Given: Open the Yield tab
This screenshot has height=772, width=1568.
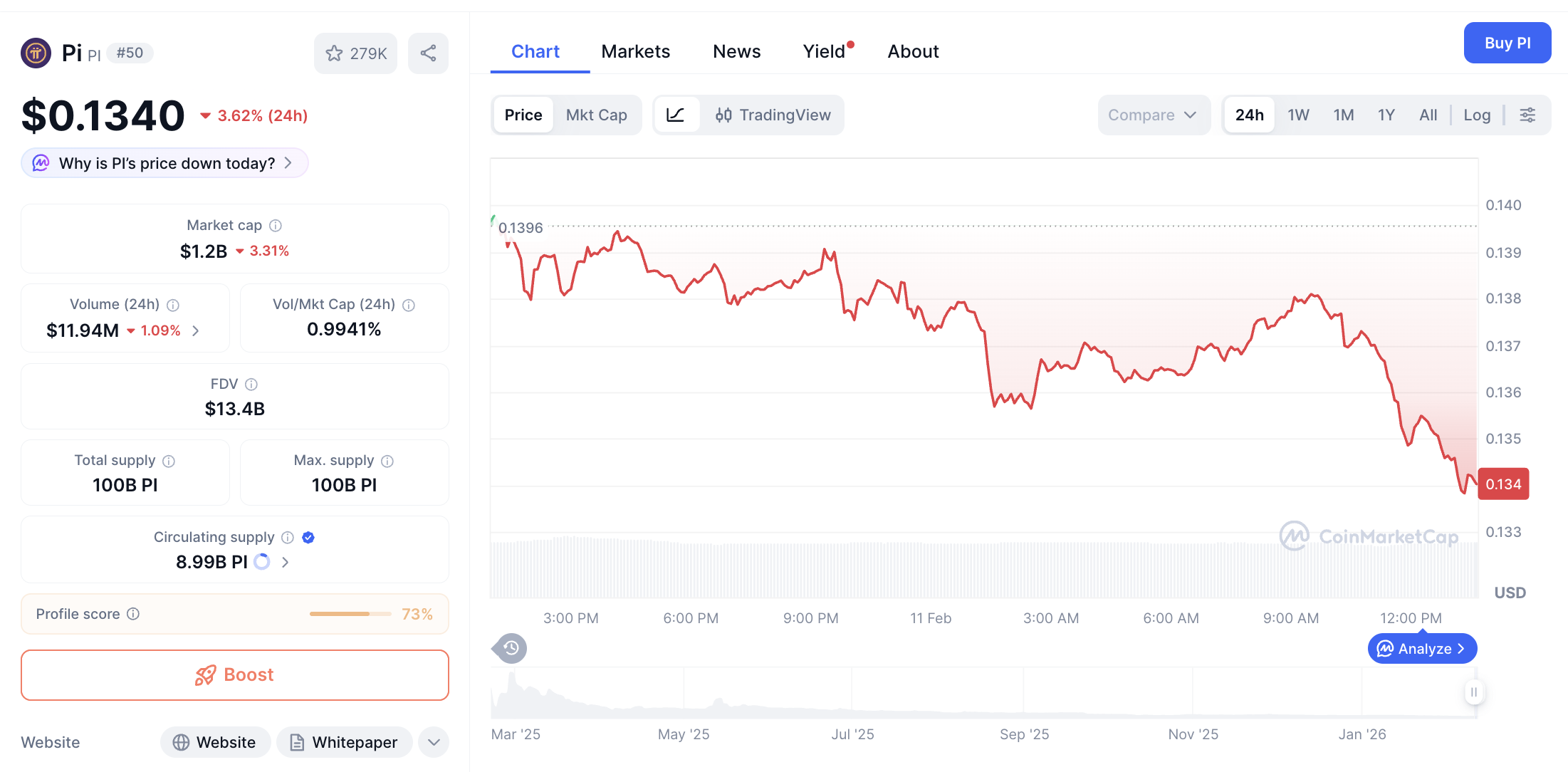Looking at the screenshot, I should 824,51.
